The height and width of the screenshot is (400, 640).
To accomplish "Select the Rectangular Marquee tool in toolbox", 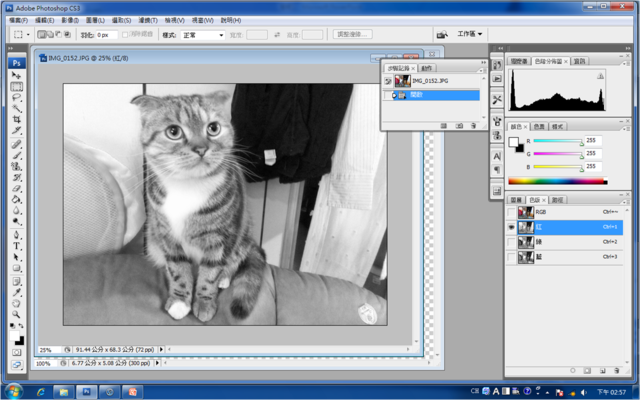I will point(16,87).
